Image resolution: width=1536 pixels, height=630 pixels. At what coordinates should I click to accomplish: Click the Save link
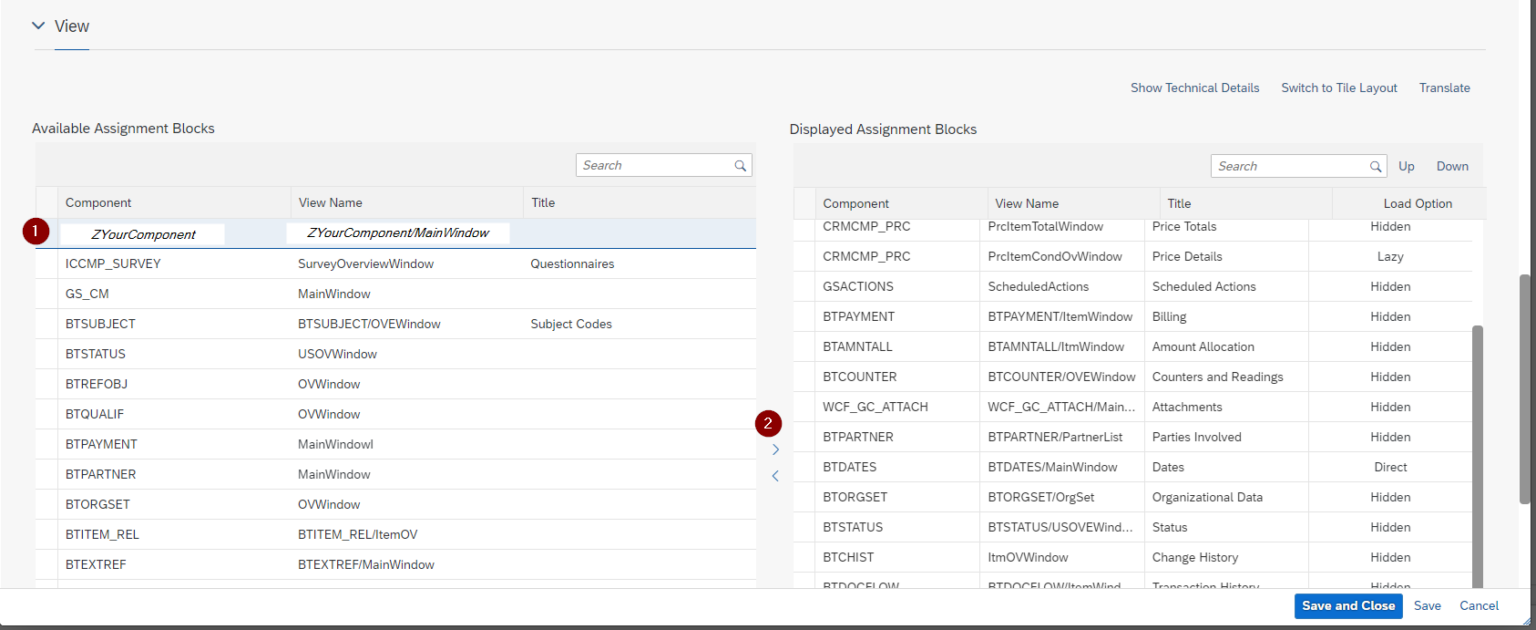1427,606
